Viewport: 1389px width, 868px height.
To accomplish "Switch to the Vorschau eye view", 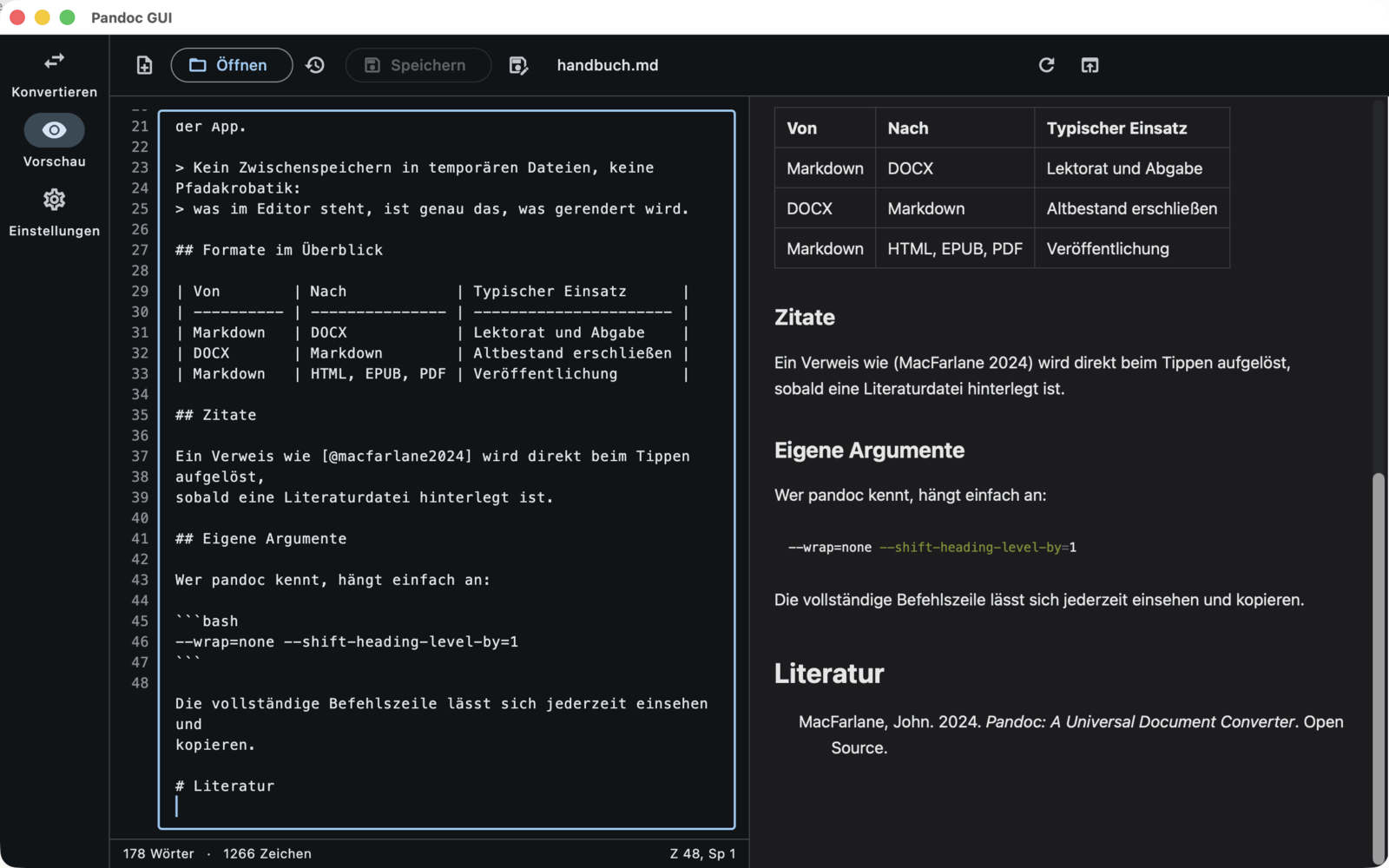I will pyautogui.click(x=54, y=141).
